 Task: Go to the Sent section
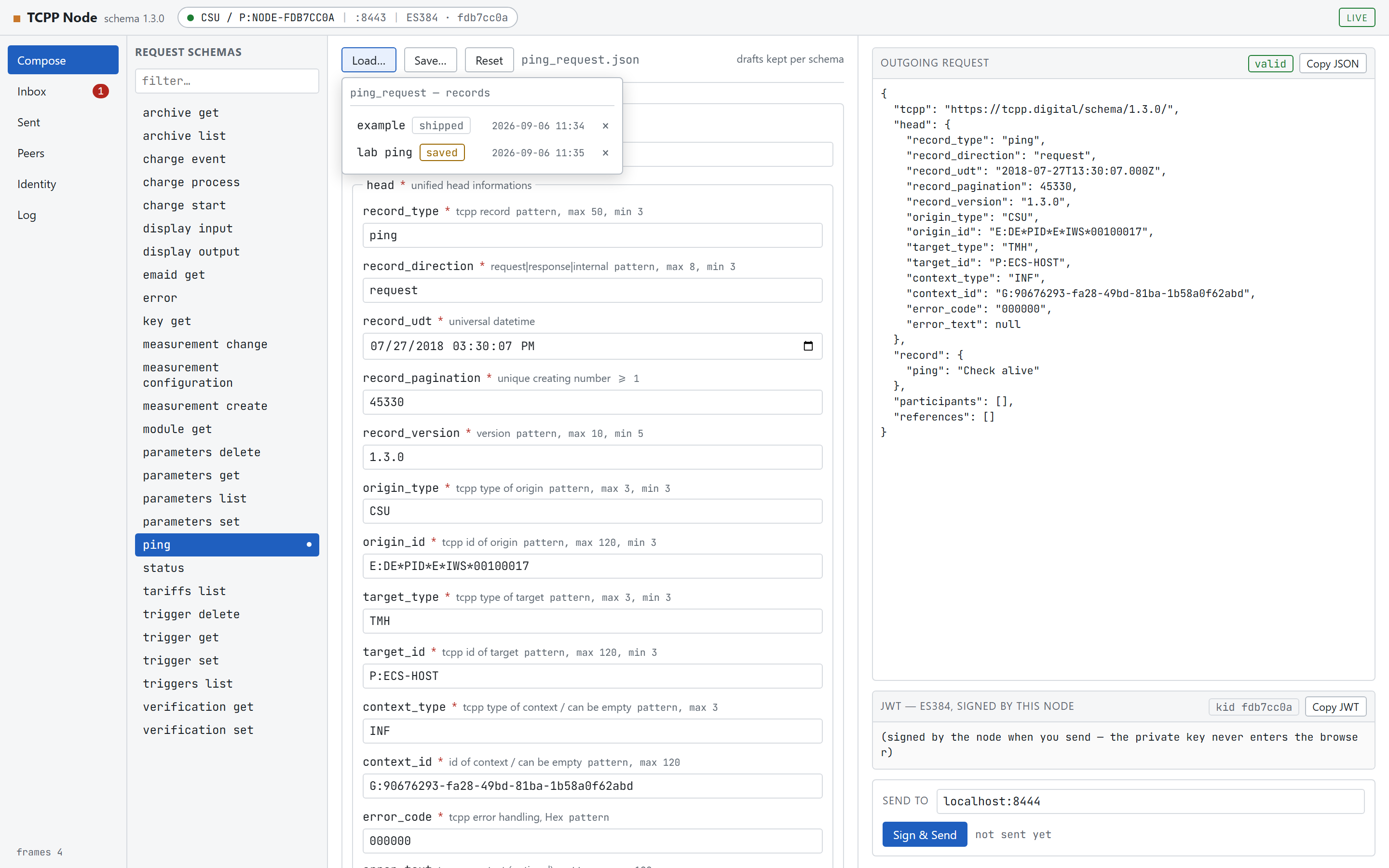(63, 122)
